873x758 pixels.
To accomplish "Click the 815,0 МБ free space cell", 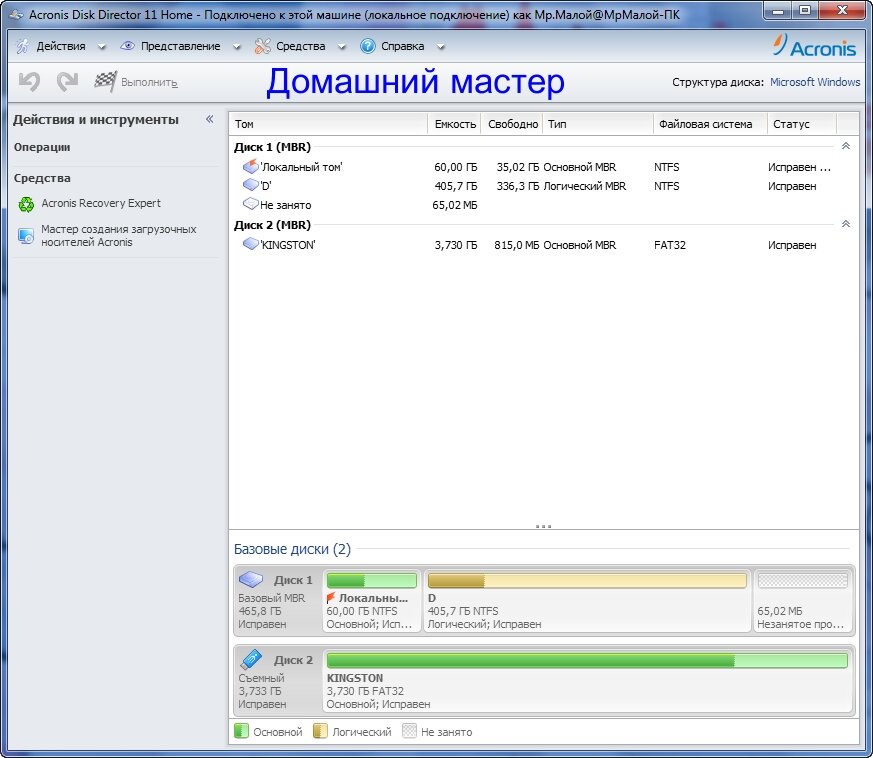I will tap(516, 244).
